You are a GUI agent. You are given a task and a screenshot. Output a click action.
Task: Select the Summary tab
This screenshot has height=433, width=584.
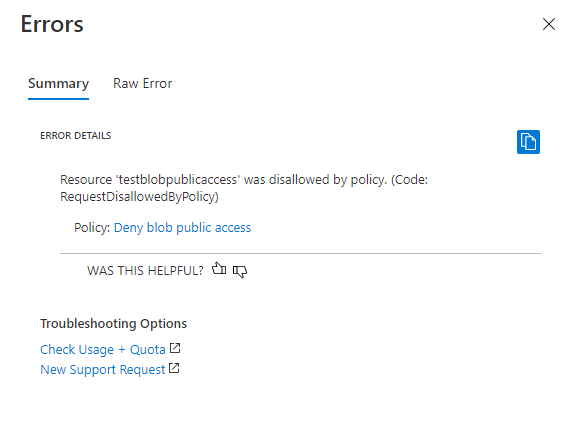pos(58,83)
